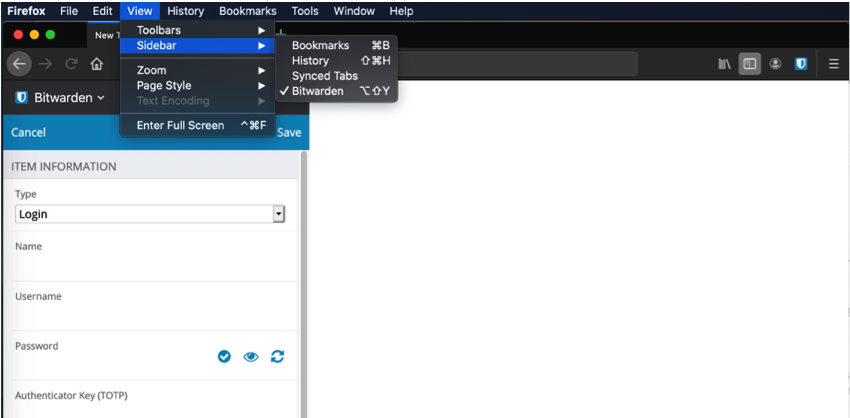Open the Tools menu

[305, 11]
